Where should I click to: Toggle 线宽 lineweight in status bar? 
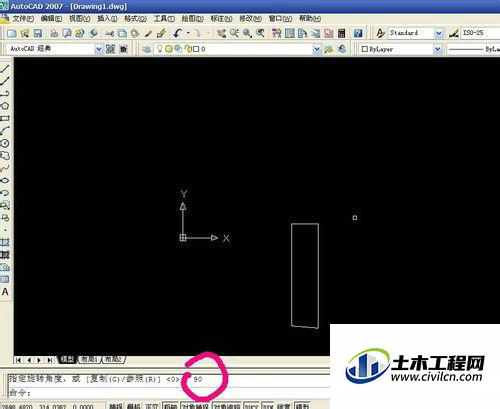pos(284,406)
